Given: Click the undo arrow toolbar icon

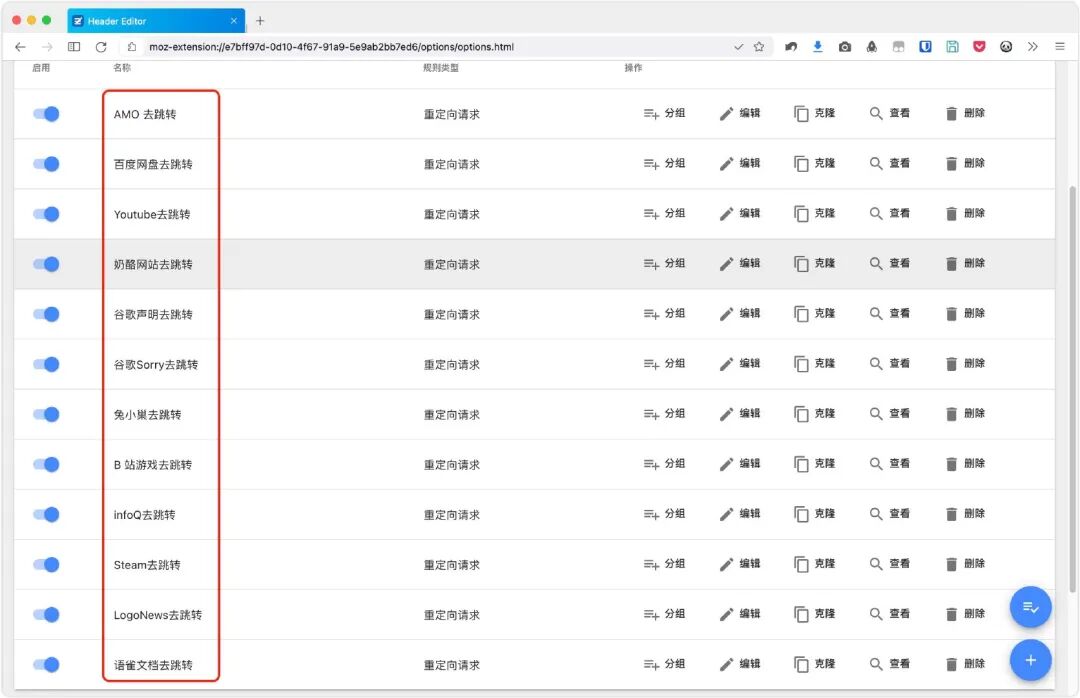Looking at the screenshot, I should coord(791,47).
